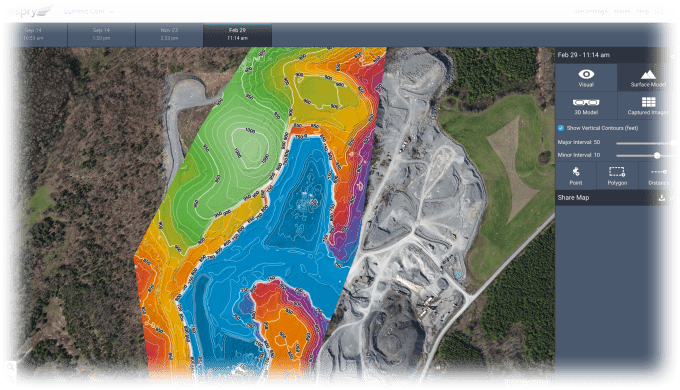The width and height of the screenshot is (680, 390).
Task: Open the 3D Model glasses view
Action: 586,106
